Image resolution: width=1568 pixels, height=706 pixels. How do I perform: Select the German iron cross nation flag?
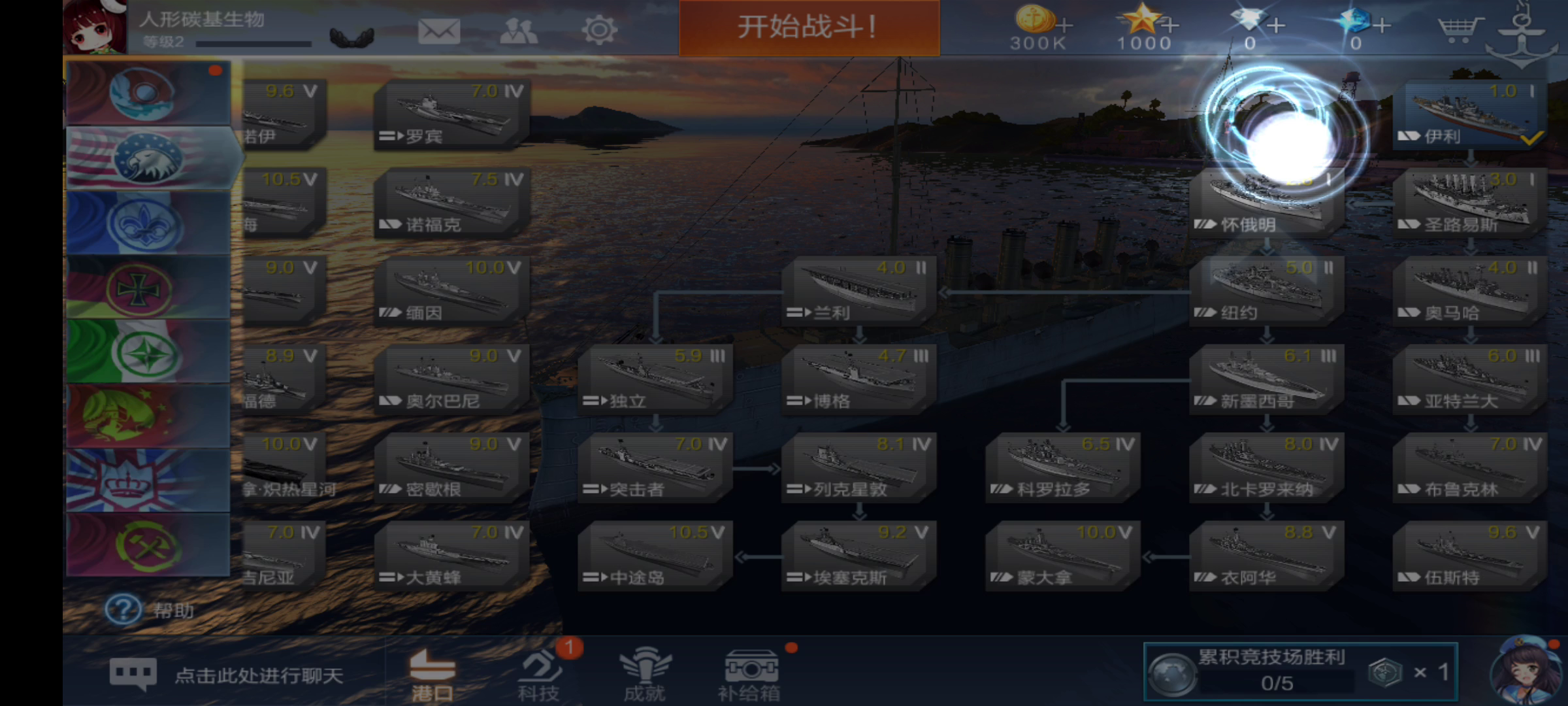click(x=148, y=286)
